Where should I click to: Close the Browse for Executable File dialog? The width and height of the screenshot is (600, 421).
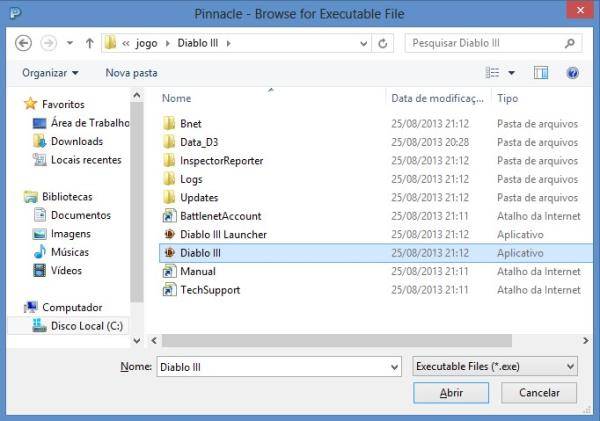tap(580, 10)
